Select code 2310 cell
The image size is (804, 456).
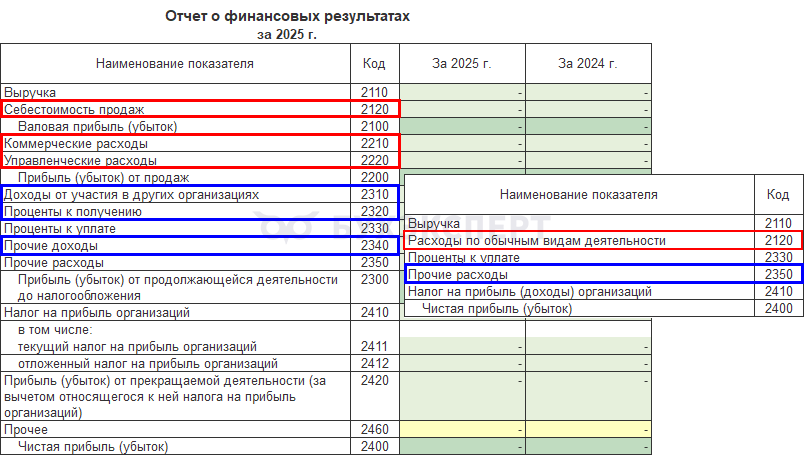point(375,194)
